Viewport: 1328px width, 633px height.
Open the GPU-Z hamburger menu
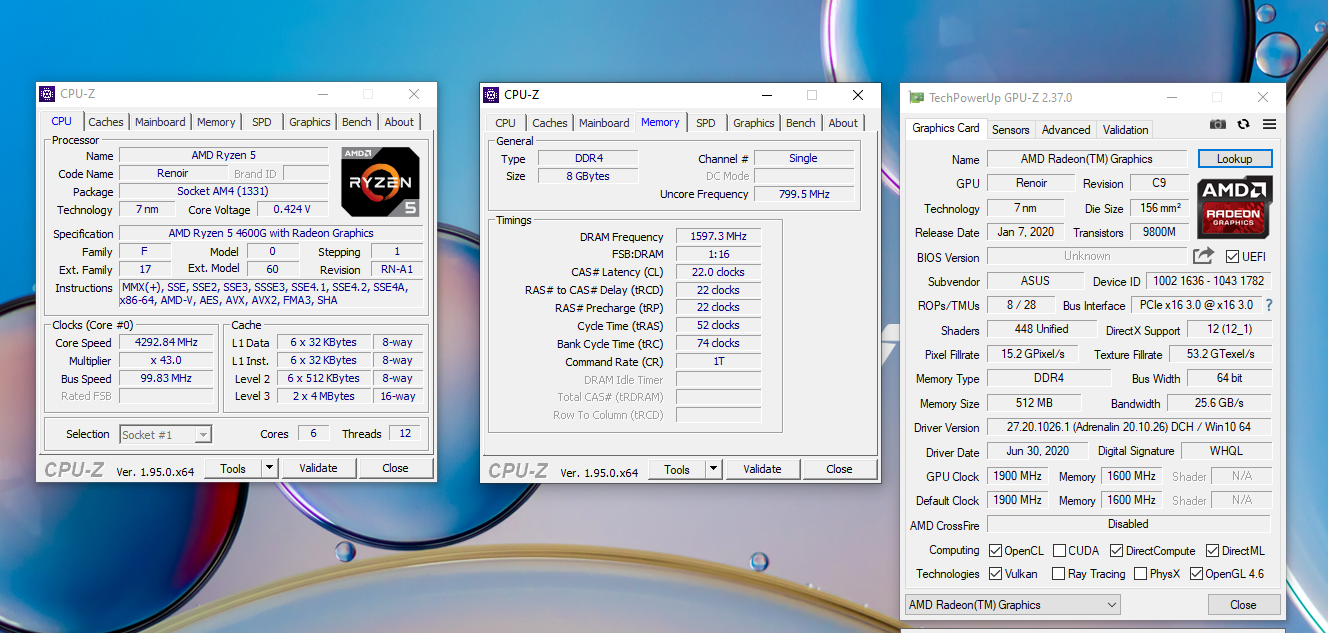pyautogui.click(x=1269, y=124)
